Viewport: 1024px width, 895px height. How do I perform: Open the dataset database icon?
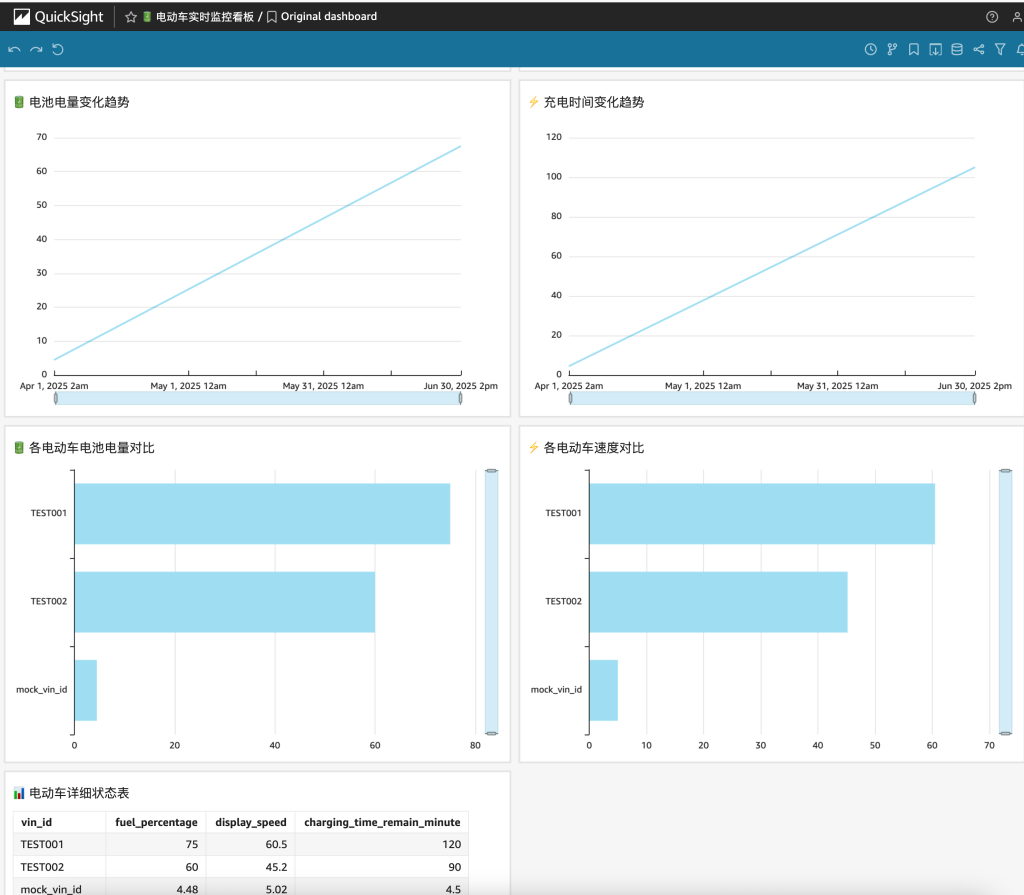[x=957, y=49]
